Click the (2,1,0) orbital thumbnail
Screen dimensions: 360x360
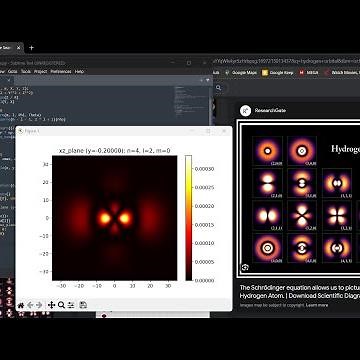coord(267,183)
